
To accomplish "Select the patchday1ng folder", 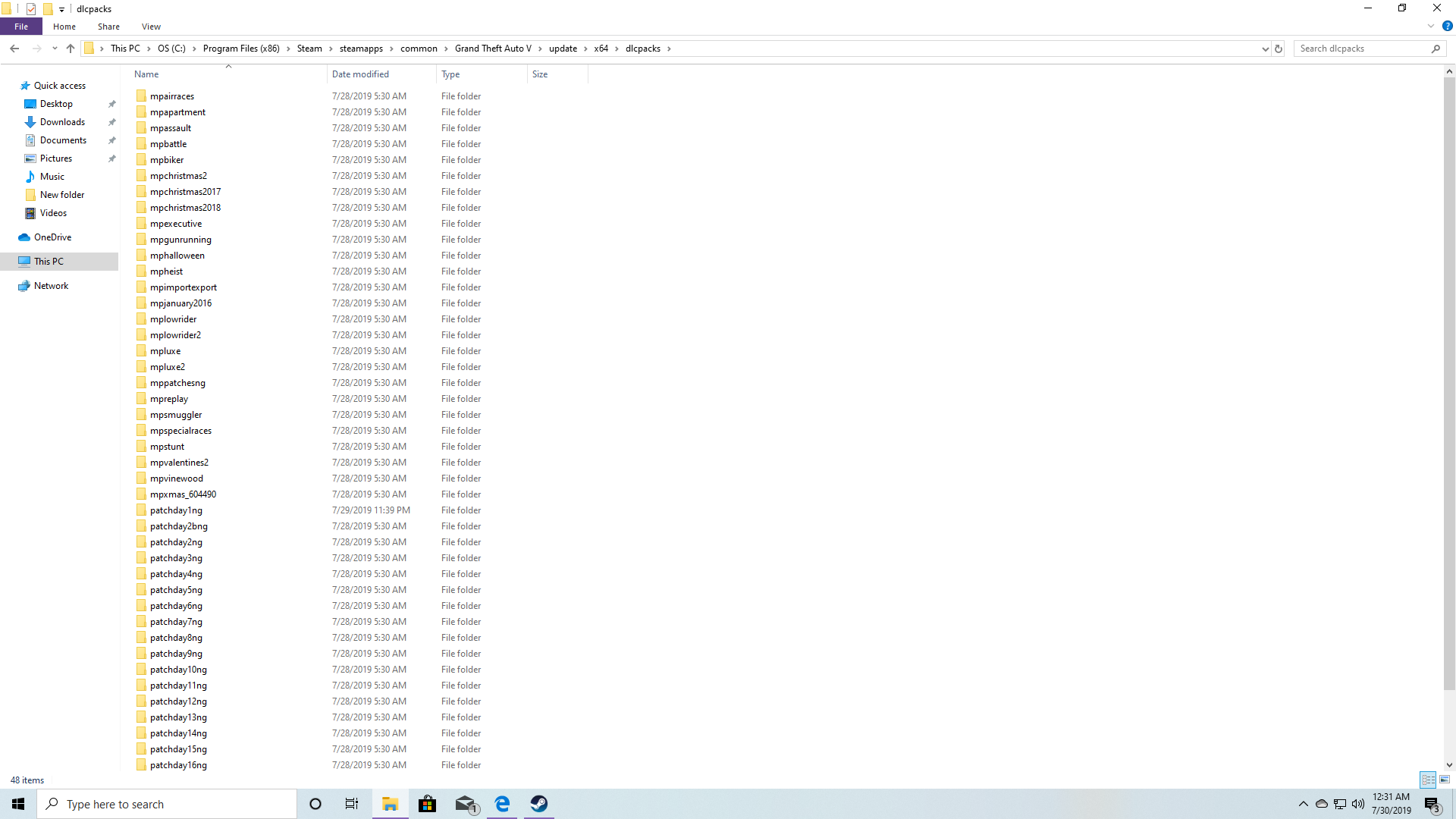I will coord(176,510).
